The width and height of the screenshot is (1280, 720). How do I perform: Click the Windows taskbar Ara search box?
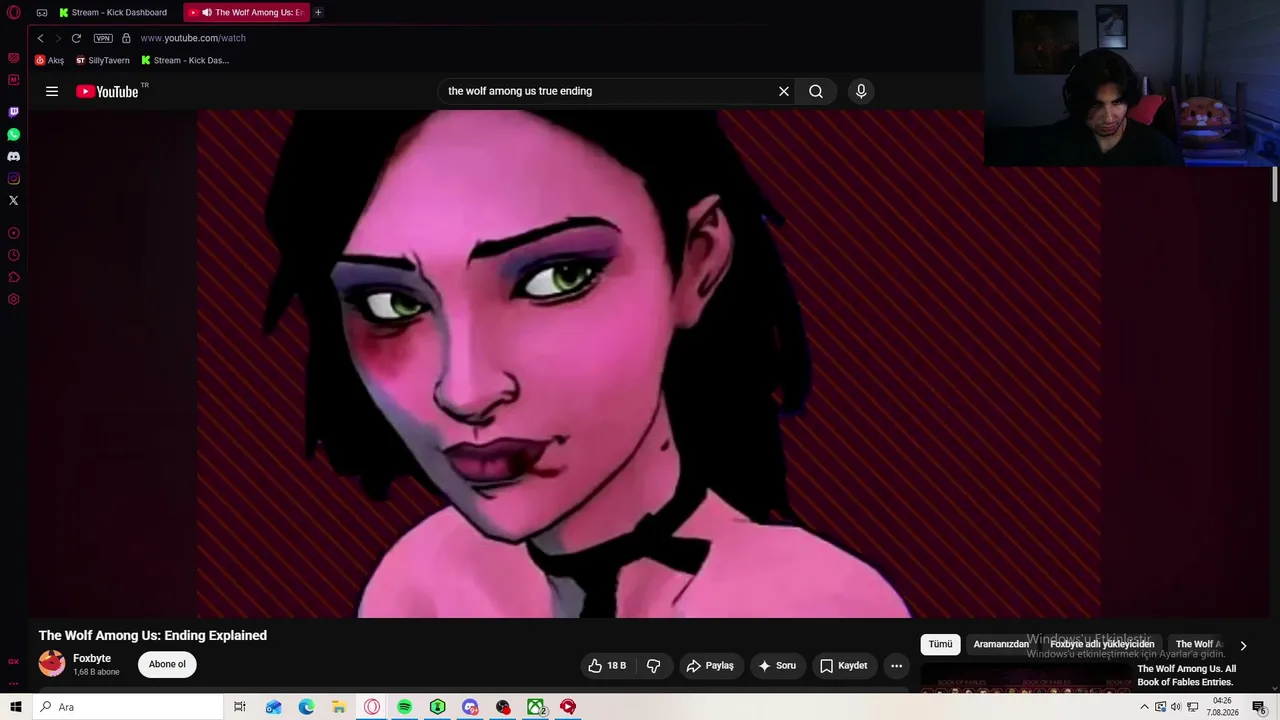[x=127, y=707]
